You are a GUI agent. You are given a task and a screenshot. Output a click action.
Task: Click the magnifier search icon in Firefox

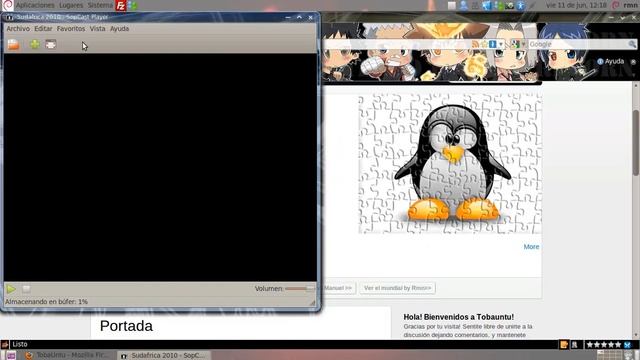point(632,44)
